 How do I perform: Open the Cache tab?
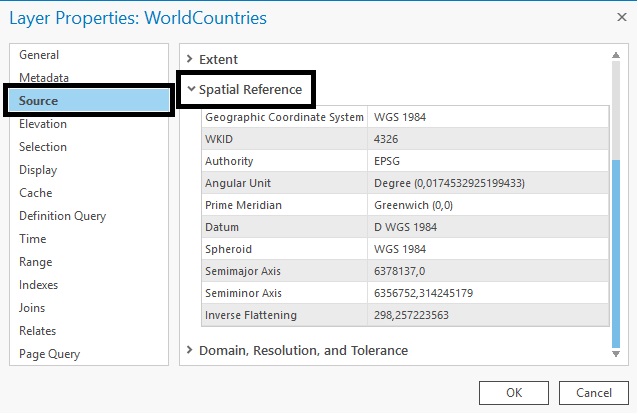point(35,193)
